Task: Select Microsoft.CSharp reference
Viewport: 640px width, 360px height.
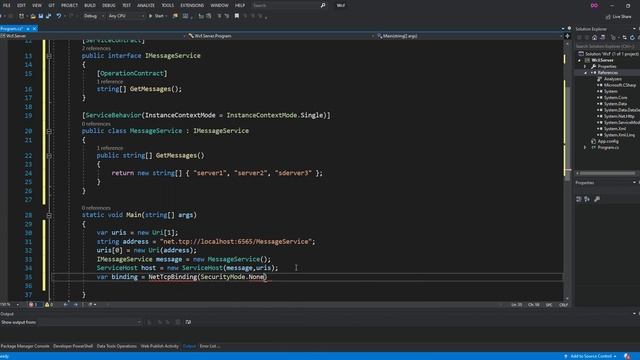Action: (620, 85)
